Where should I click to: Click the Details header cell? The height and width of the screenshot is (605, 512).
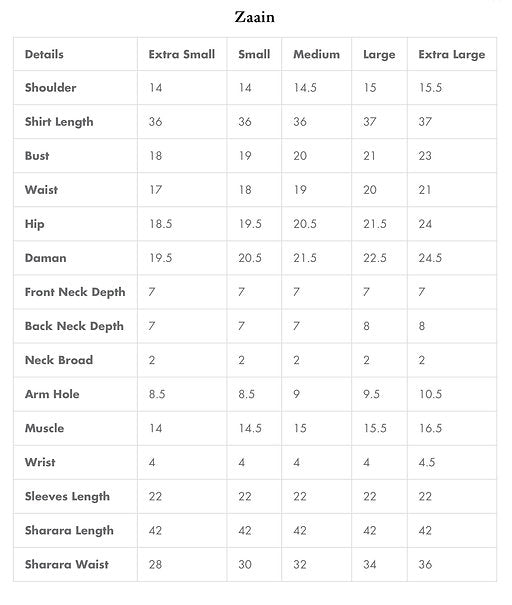(44, 54)
